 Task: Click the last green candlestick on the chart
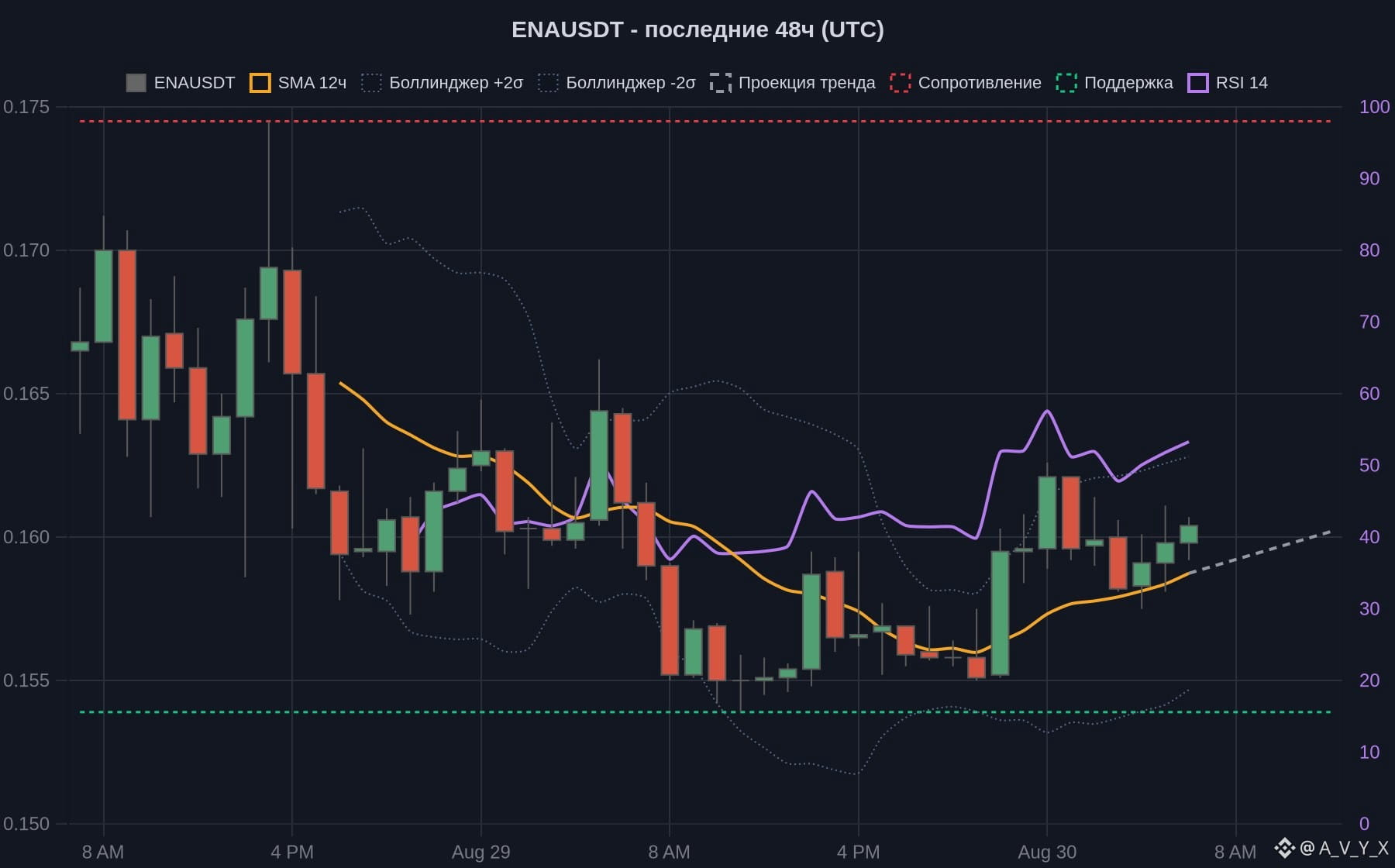pyautogui.click(x=1189, y=534)
